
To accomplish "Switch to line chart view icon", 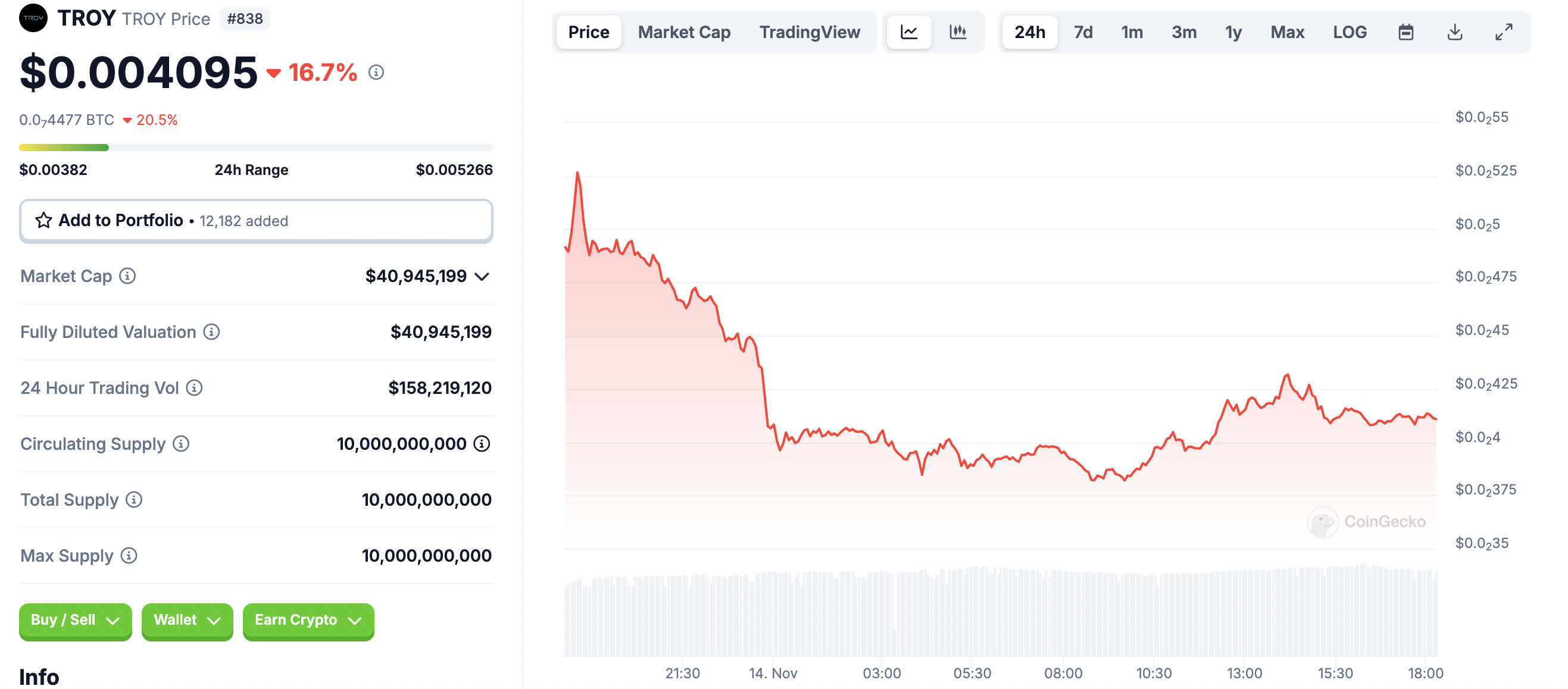I will coord(909,32).
